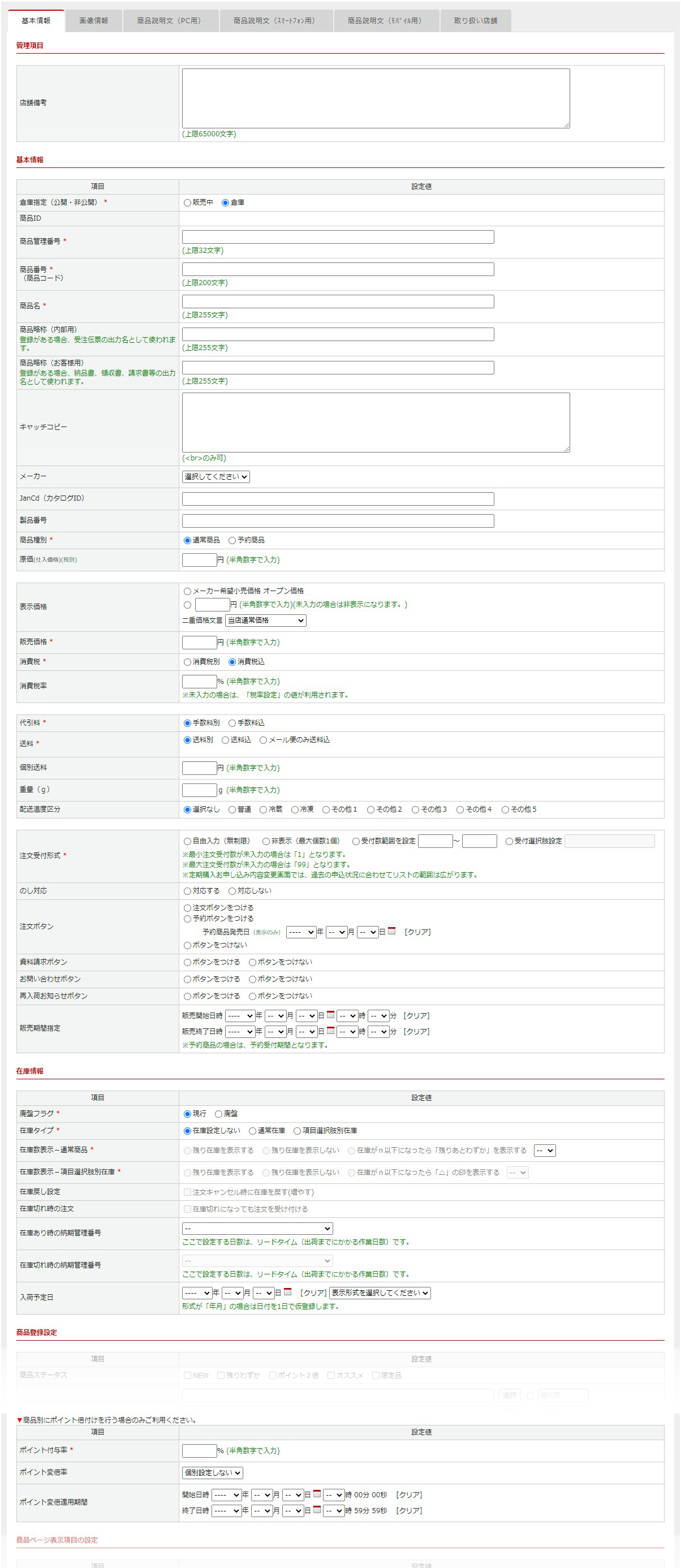Select 廃盤 for 廃盤フラグ
Viewport: 681px width, 1568px height.
218,1114
